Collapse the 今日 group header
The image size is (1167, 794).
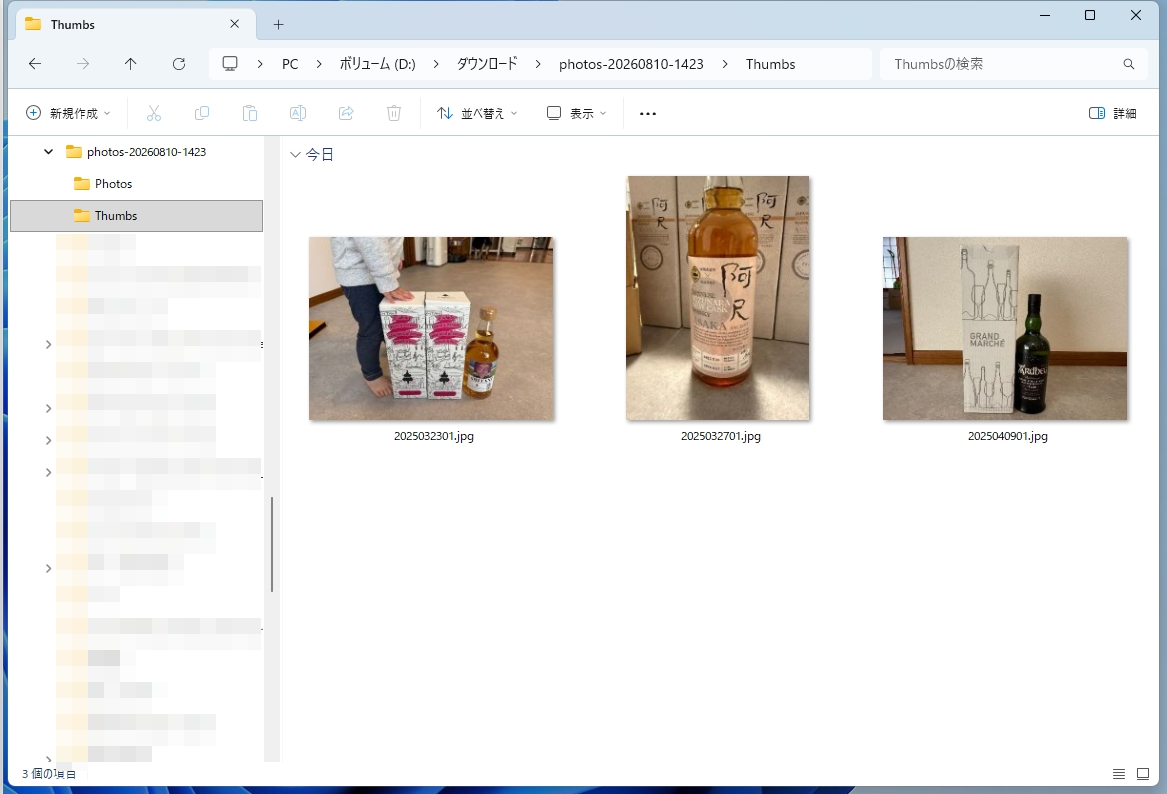point(295,155)
